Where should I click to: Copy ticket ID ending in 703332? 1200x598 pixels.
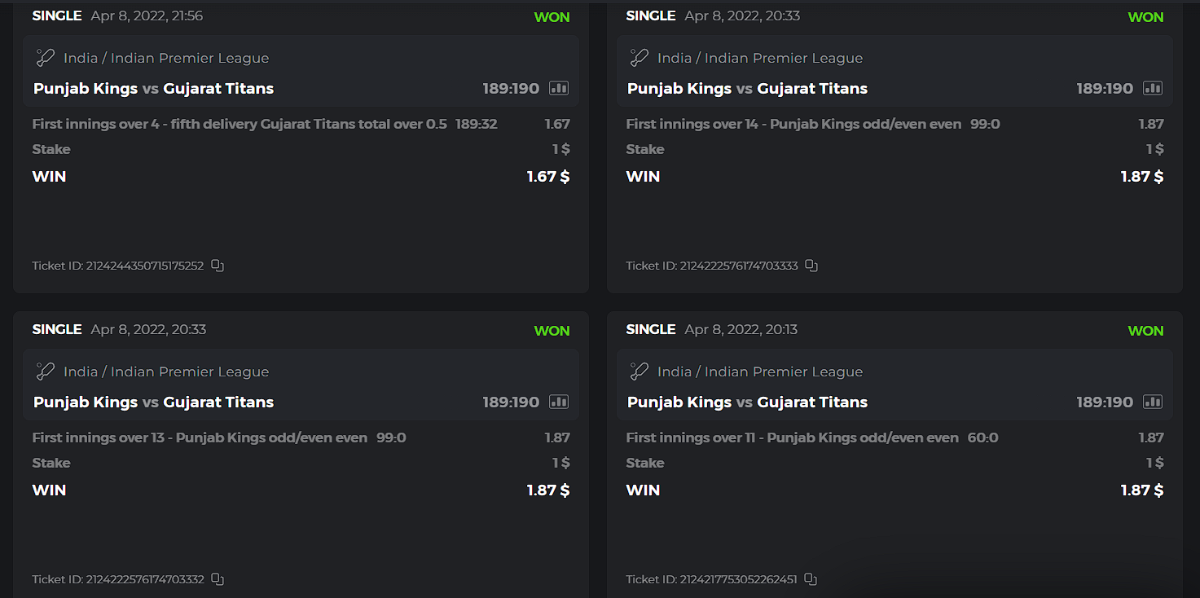[218, 580]
